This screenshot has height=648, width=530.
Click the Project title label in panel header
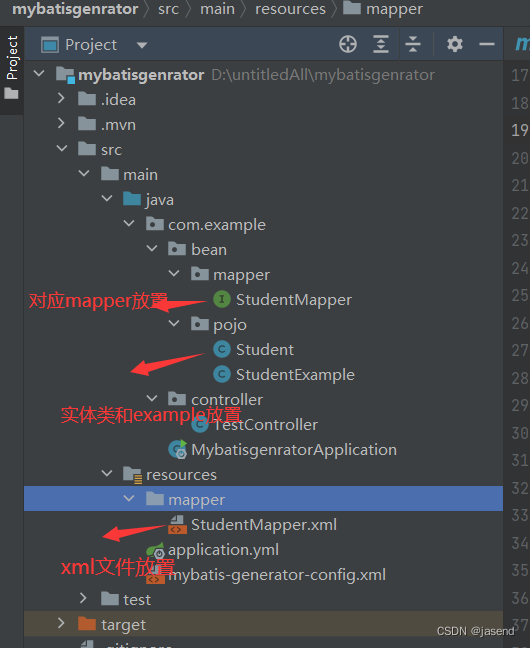click(91, 45)
